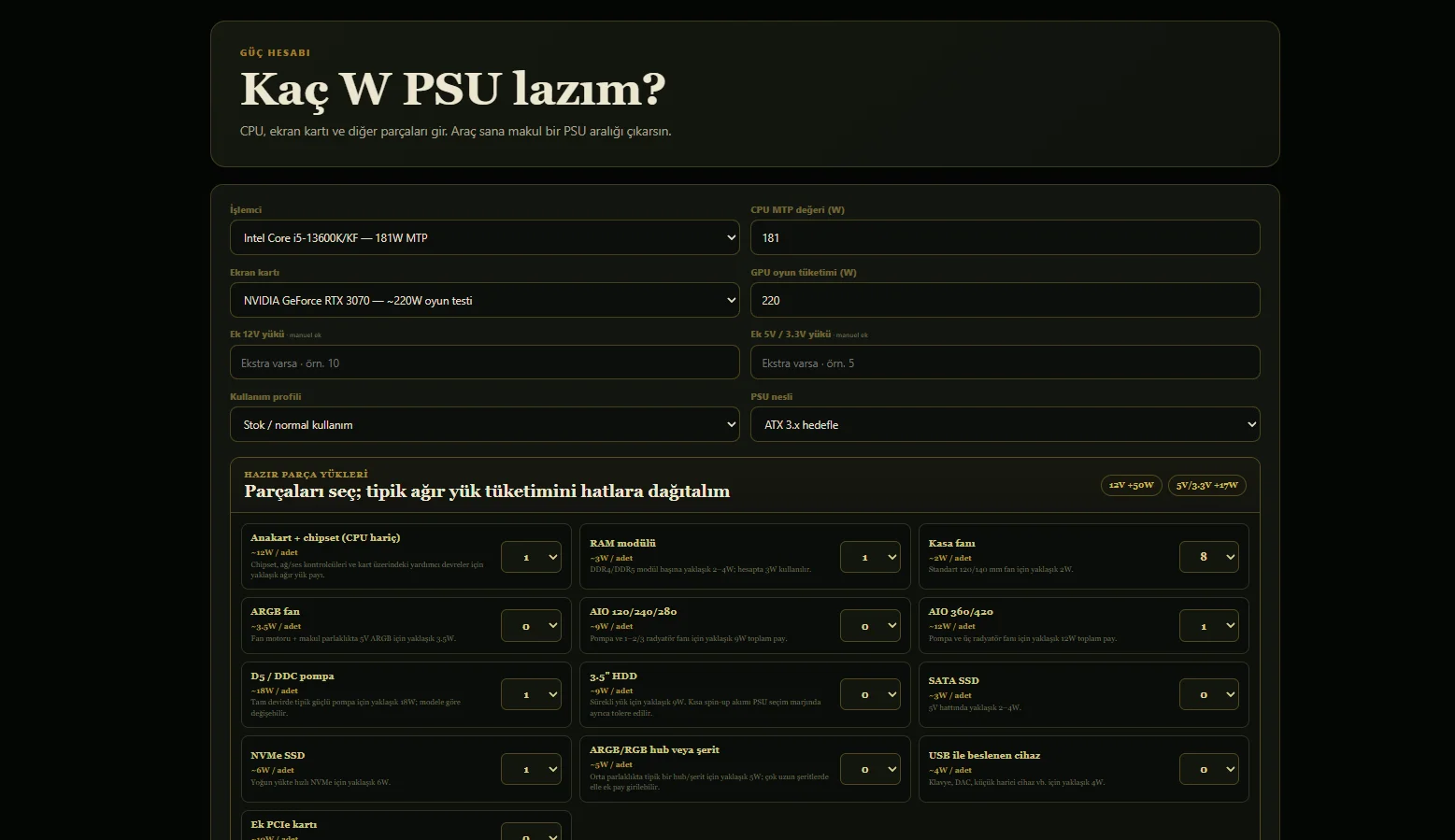Click the '3.5" HDD' title
This screenshot has height=840, width=1455.
613,676
